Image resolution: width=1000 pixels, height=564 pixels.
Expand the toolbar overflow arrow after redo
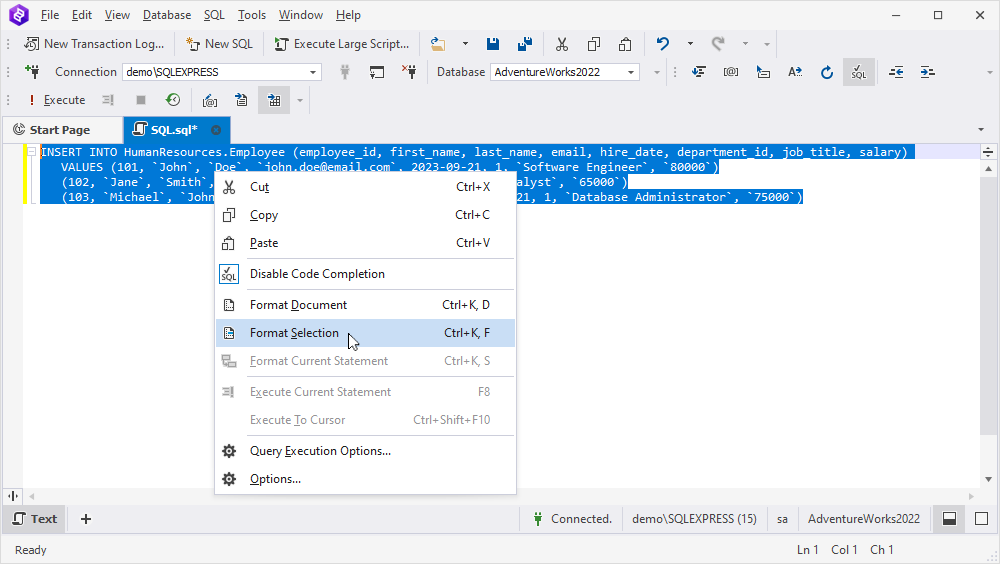pos(767,44)
